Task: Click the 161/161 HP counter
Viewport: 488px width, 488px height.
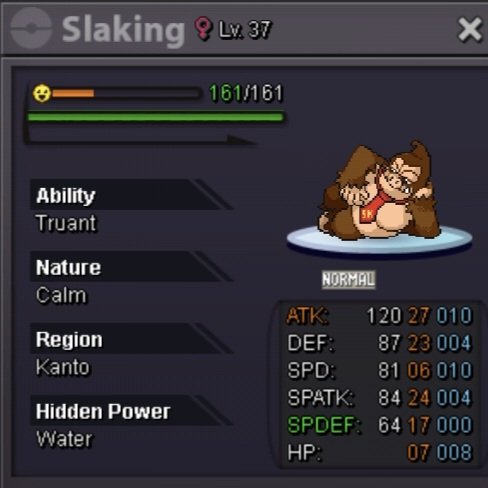Action: click(x=246, y=93)
